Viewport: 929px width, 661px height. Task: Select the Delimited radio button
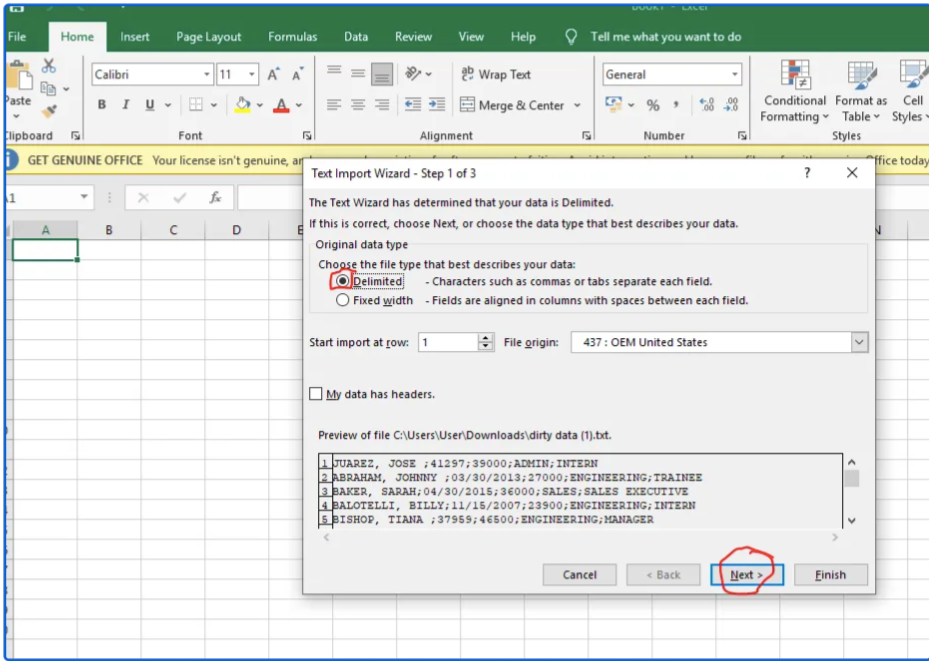(341, 281)
